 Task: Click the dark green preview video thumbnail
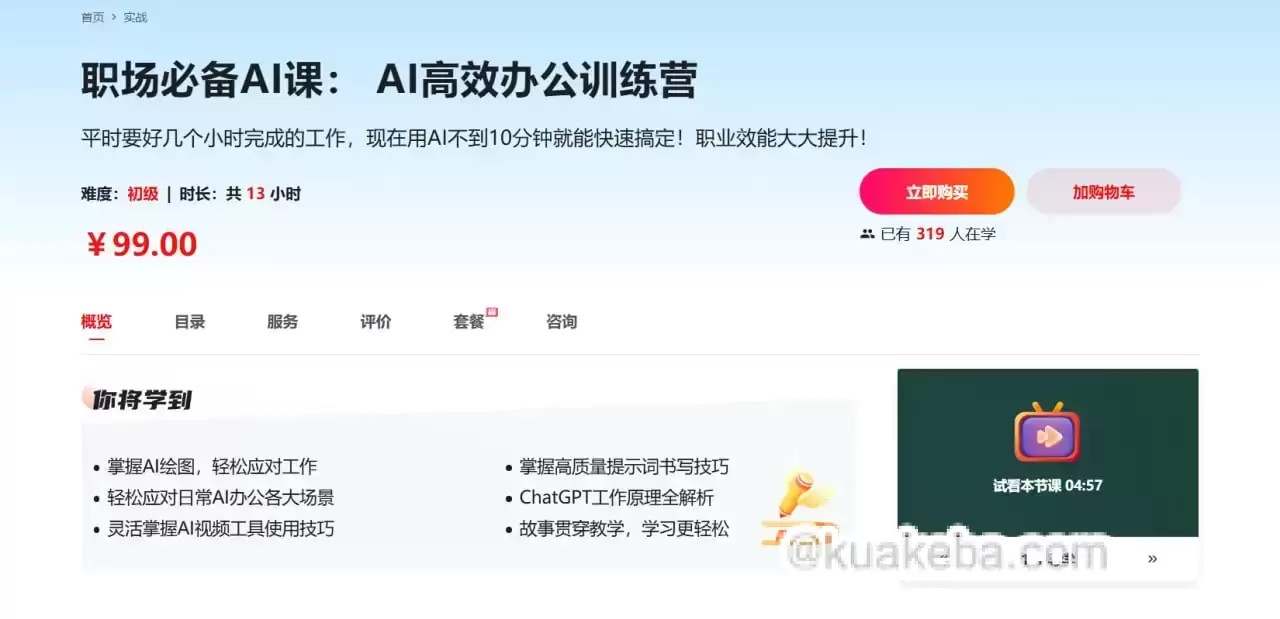coord(1048,453)
